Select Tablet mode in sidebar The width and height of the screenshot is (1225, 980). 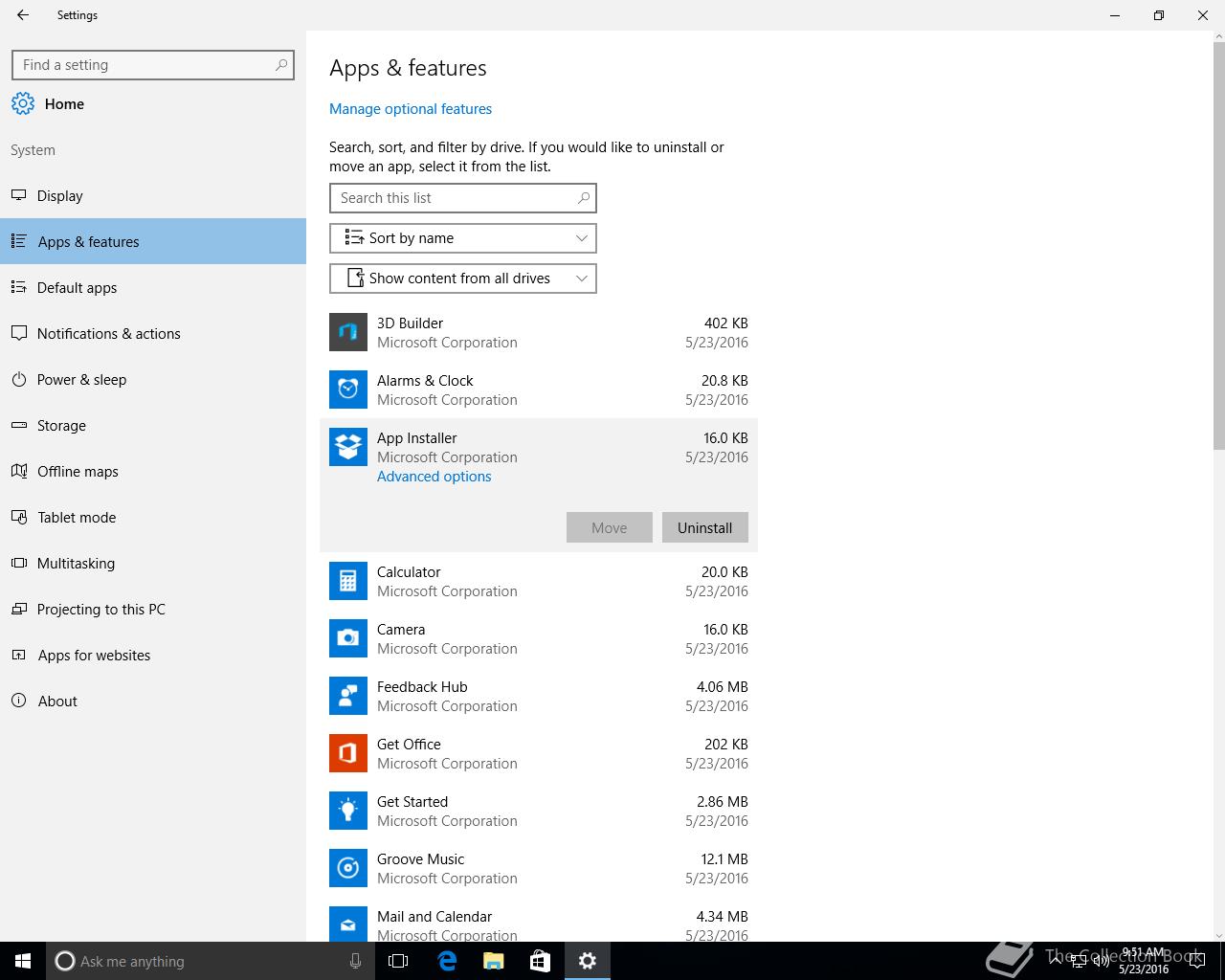pyautogui.click(x=153, y=517)
